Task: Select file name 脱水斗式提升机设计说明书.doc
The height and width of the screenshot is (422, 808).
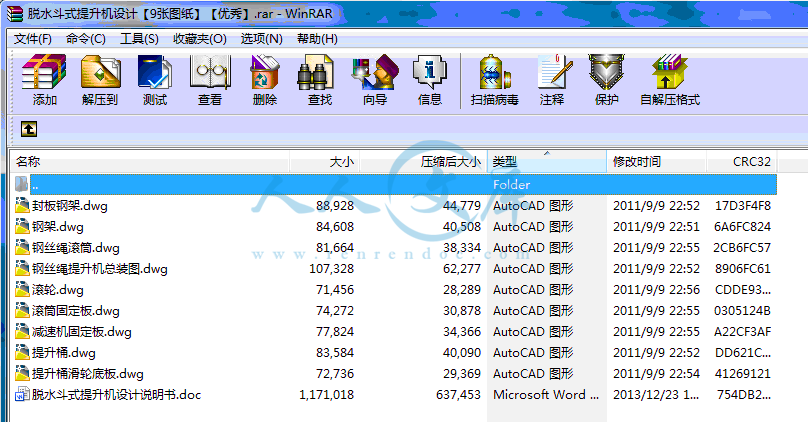Action: click(x=116, y=395)
